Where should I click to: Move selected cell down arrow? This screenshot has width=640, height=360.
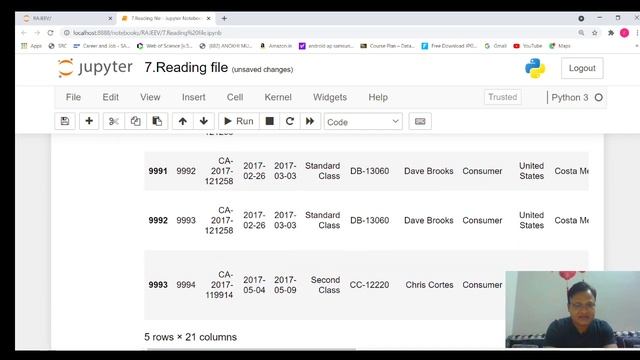click(x=204, y=121)
